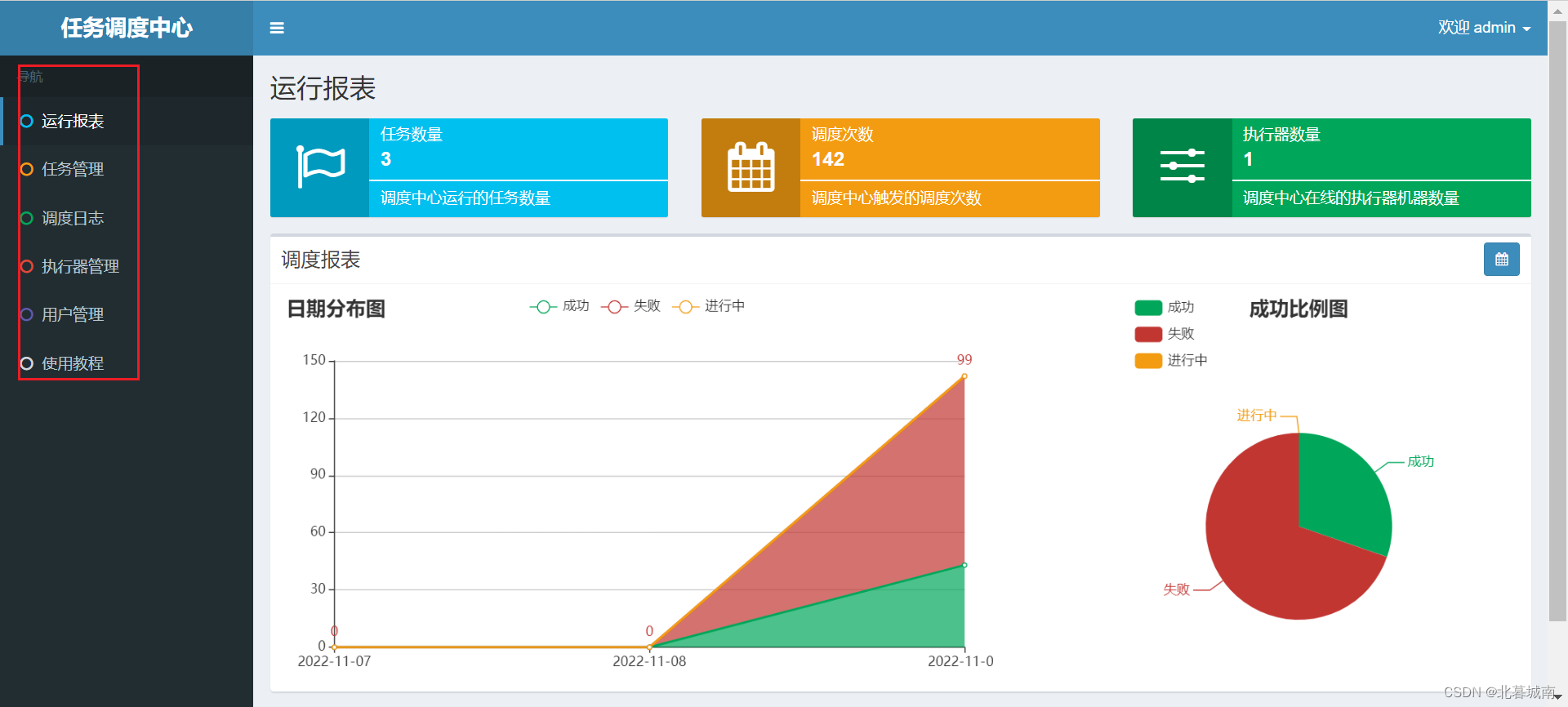The height and width of the screenshot is (707, 1568).
Task: Click the 2022-11-08 axis label
Action: 649,661
